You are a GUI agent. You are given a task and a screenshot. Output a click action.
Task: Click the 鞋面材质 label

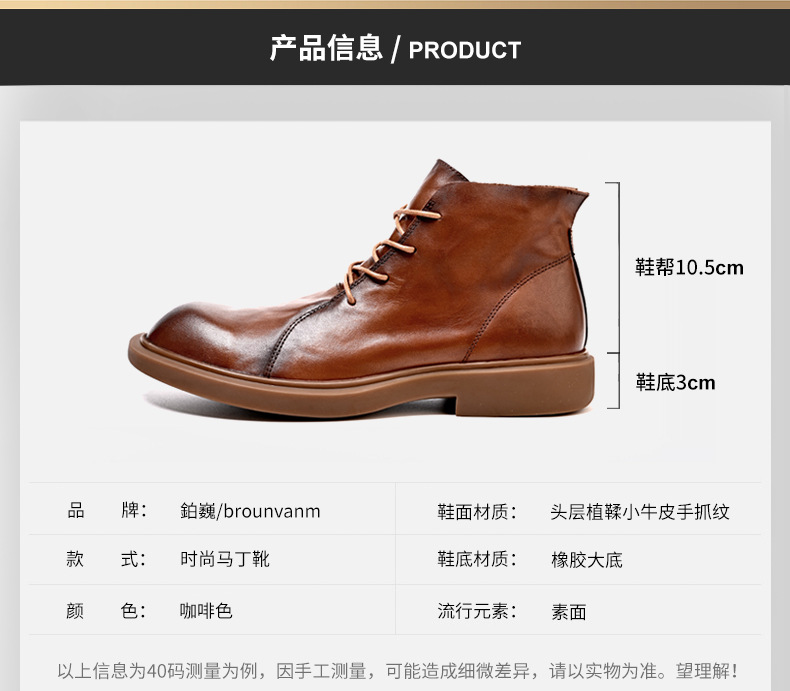coord(477,512)
